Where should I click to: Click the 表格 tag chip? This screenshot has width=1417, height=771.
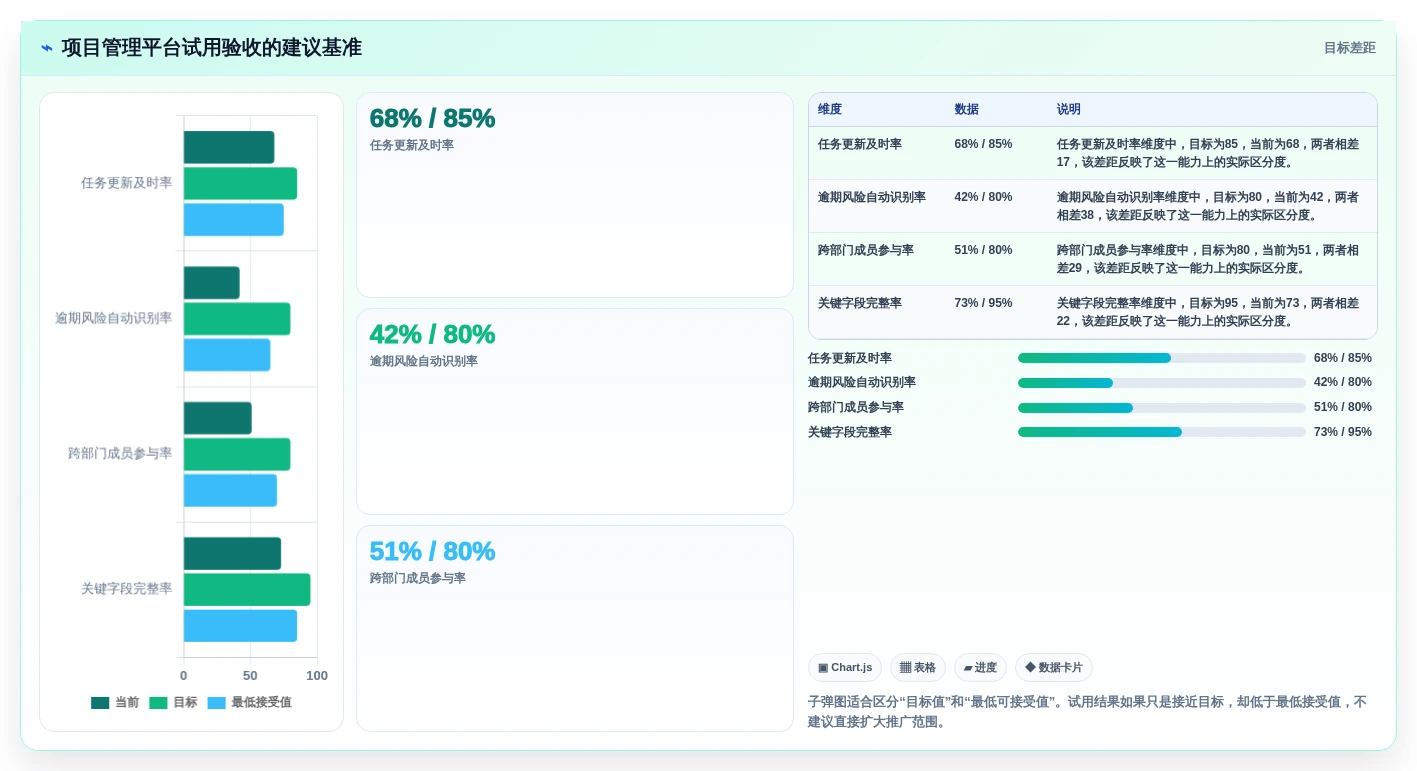click(x=918, y=668)
